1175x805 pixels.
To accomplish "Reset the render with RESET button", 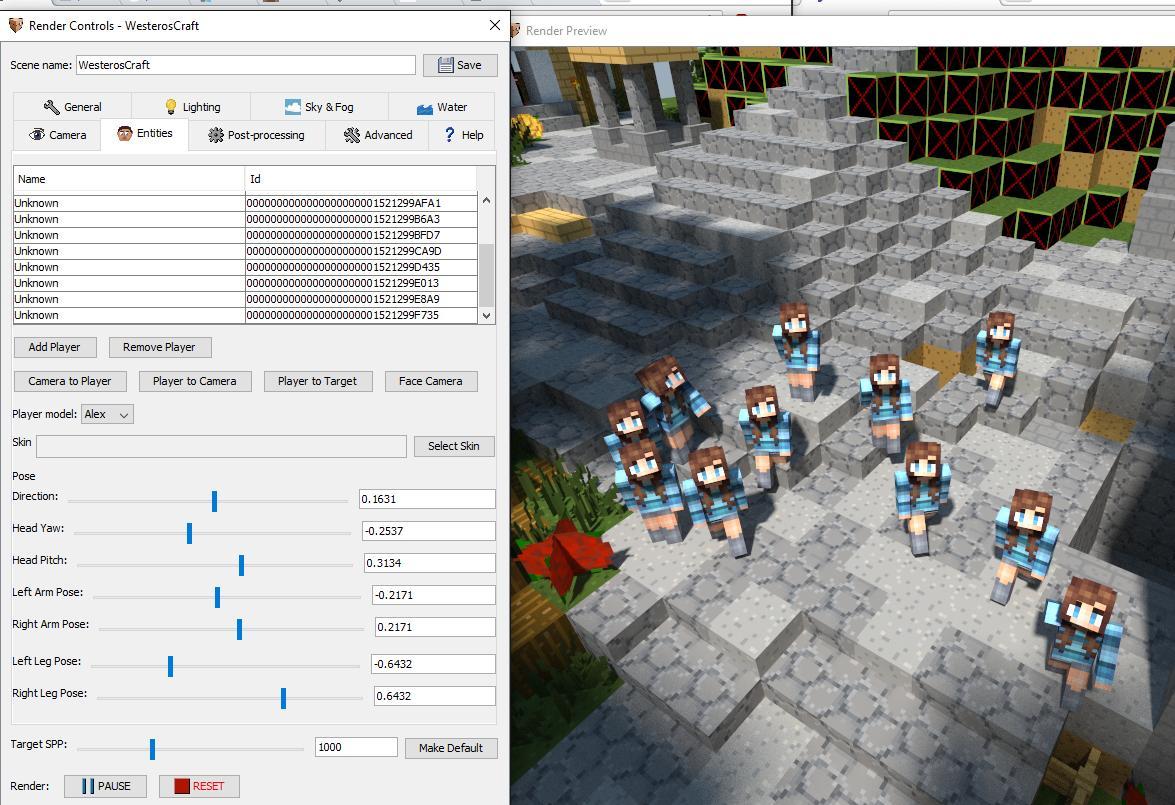I will pos(198,786).
